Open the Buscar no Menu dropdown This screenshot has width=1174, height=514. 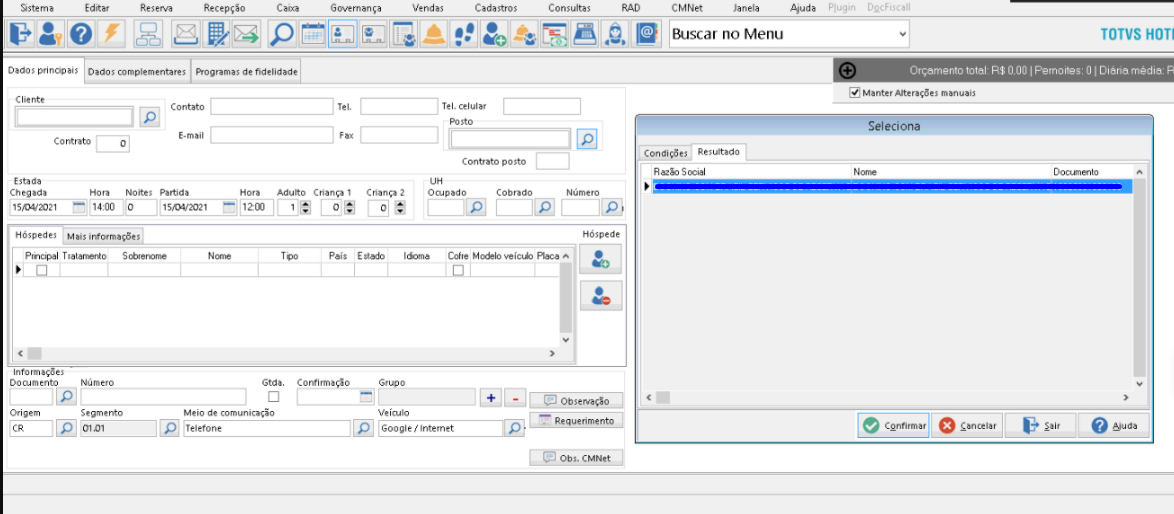tap(902, 34)
